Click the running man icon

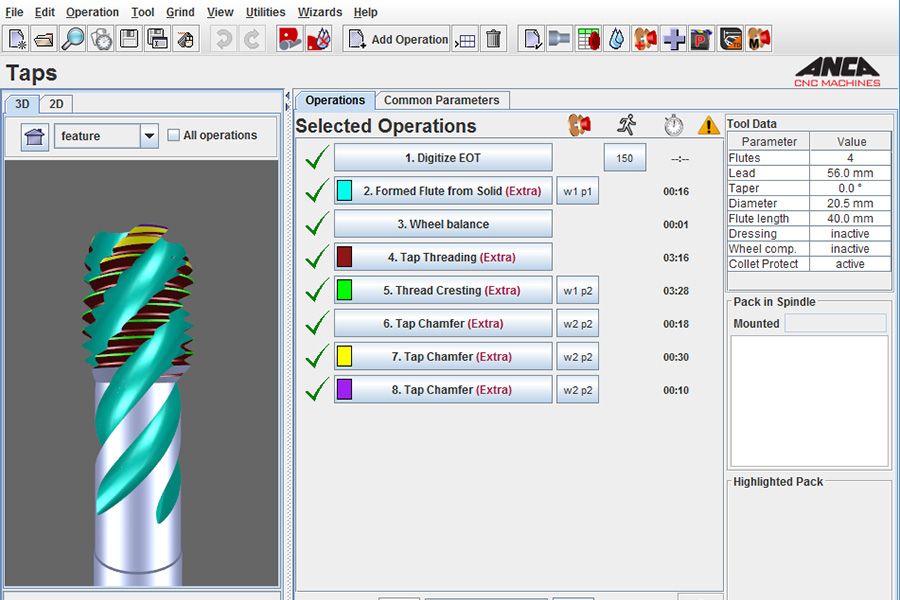coord(627,125)
